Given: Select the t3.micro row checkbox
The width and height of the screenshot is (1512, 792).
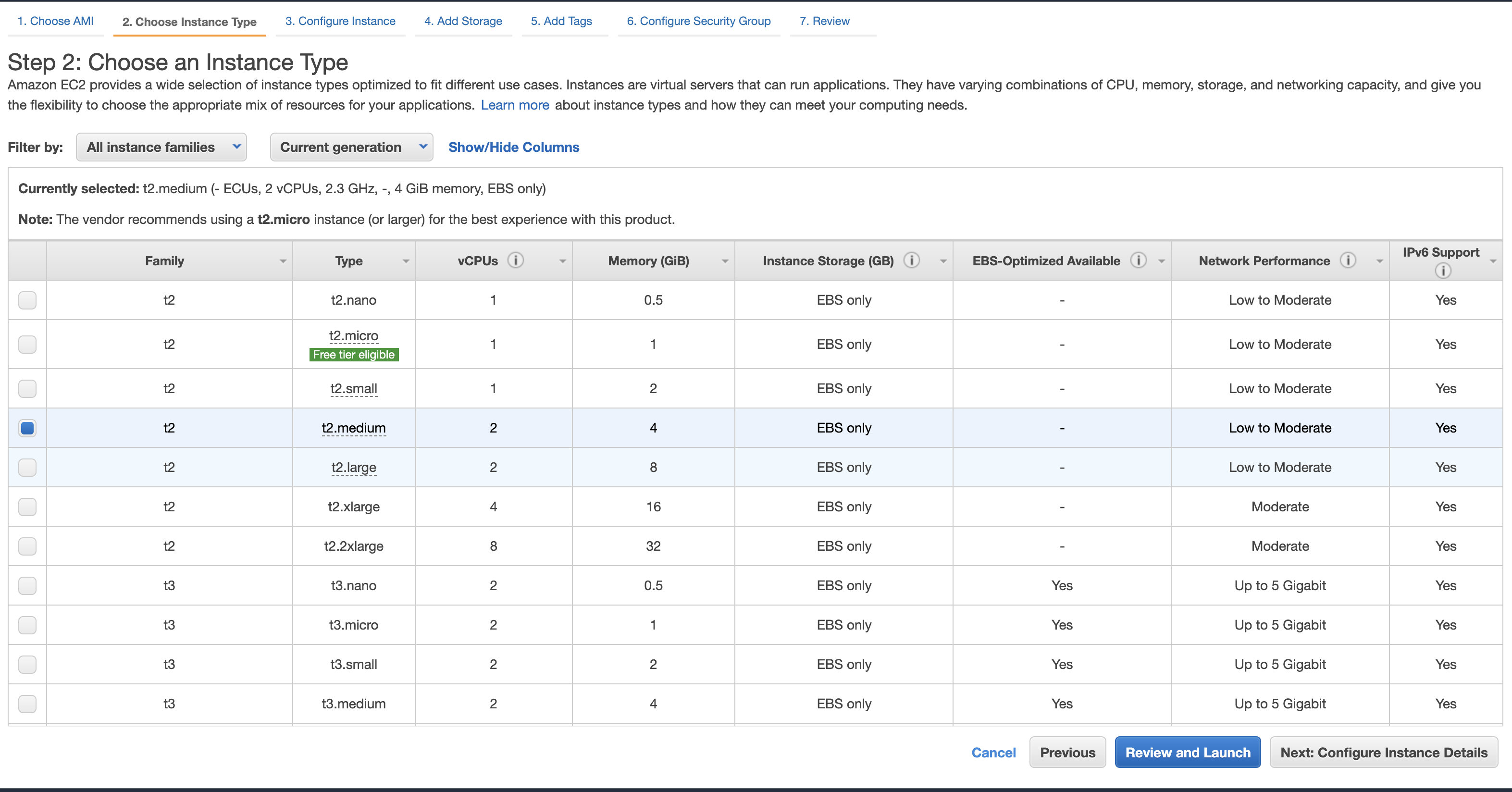Looking at the screenshot, I should click(x=27, y=625).
